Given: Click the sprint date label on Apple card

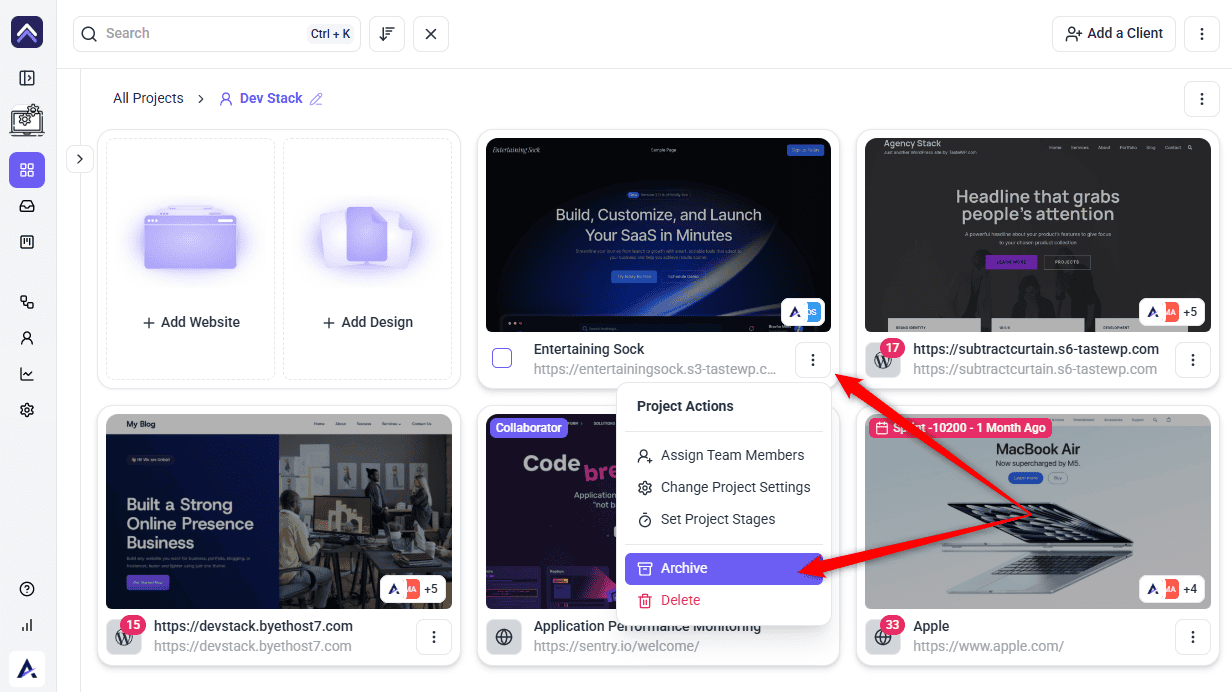Looking at the screenshot, I should [959, 428].
